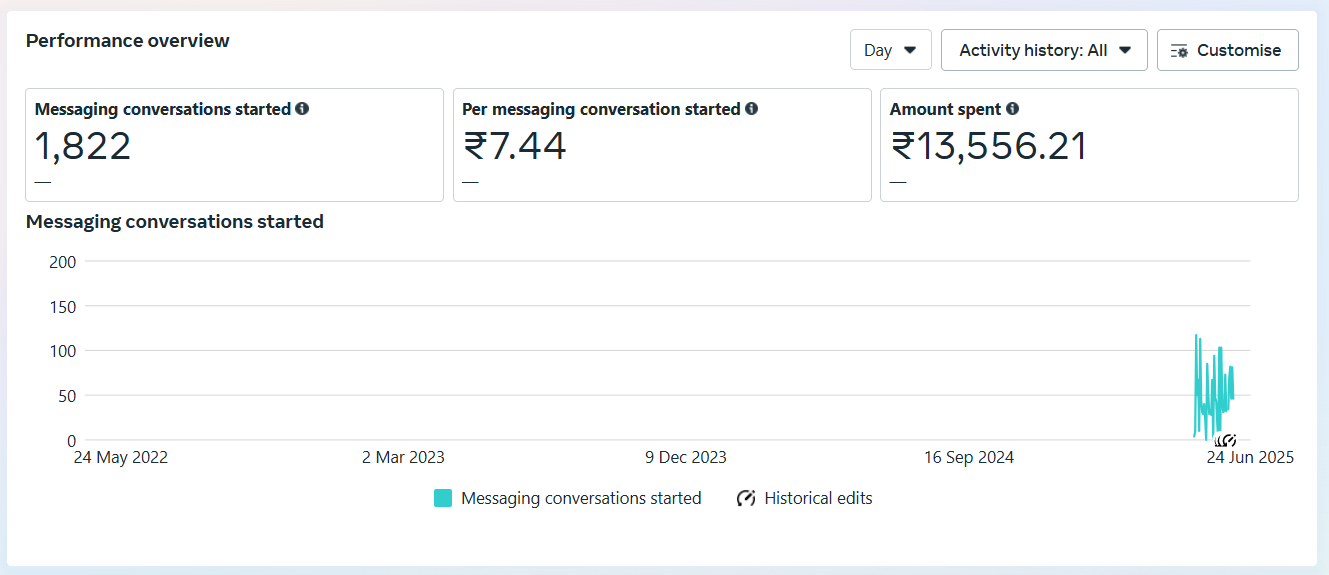1329x575 pixels.
Task: Click the 2 Mar 2023 axis label
Action: tap(403, 457)
